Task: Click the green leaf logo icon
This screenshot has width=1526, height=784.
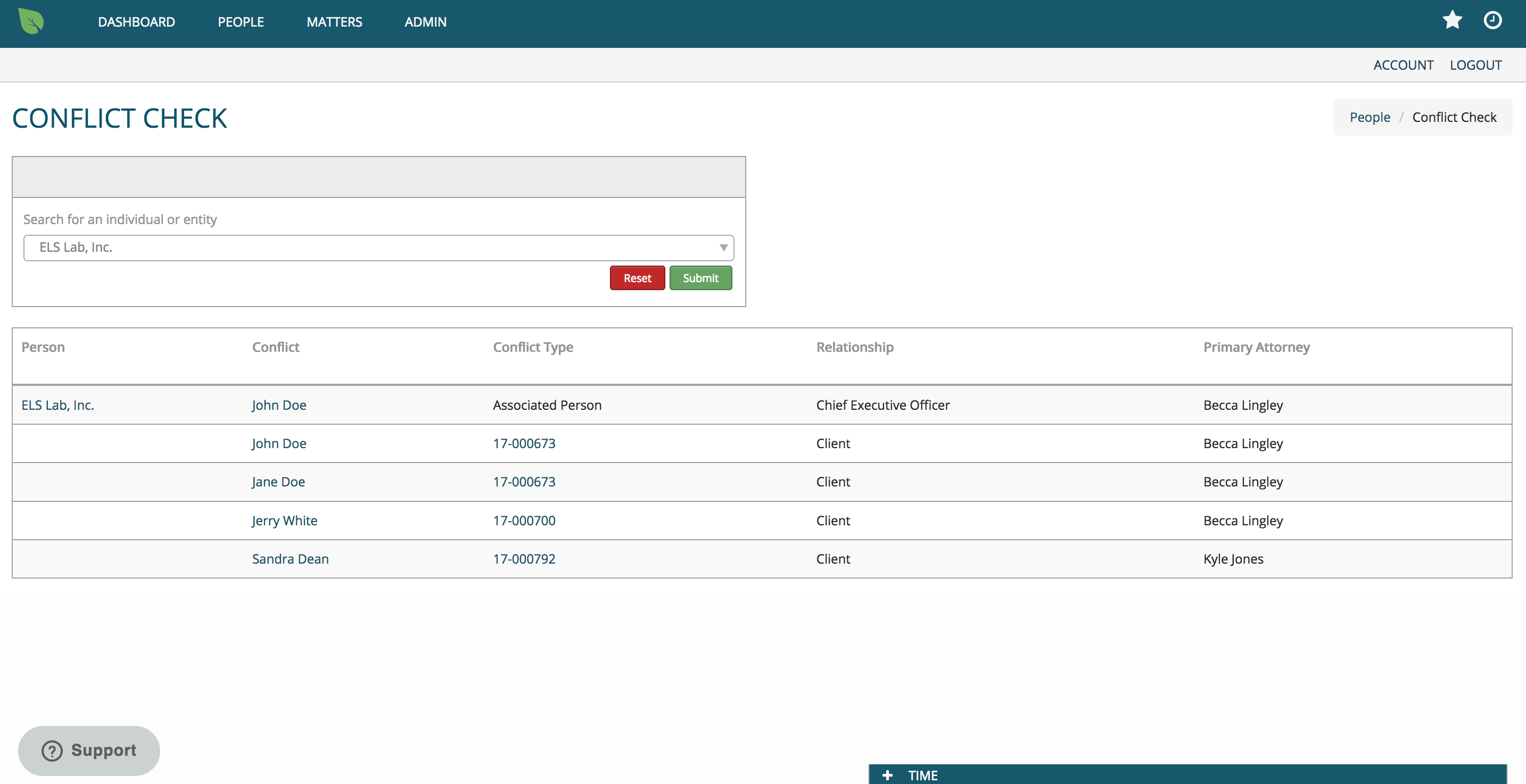Action: [x=31, y=21]
